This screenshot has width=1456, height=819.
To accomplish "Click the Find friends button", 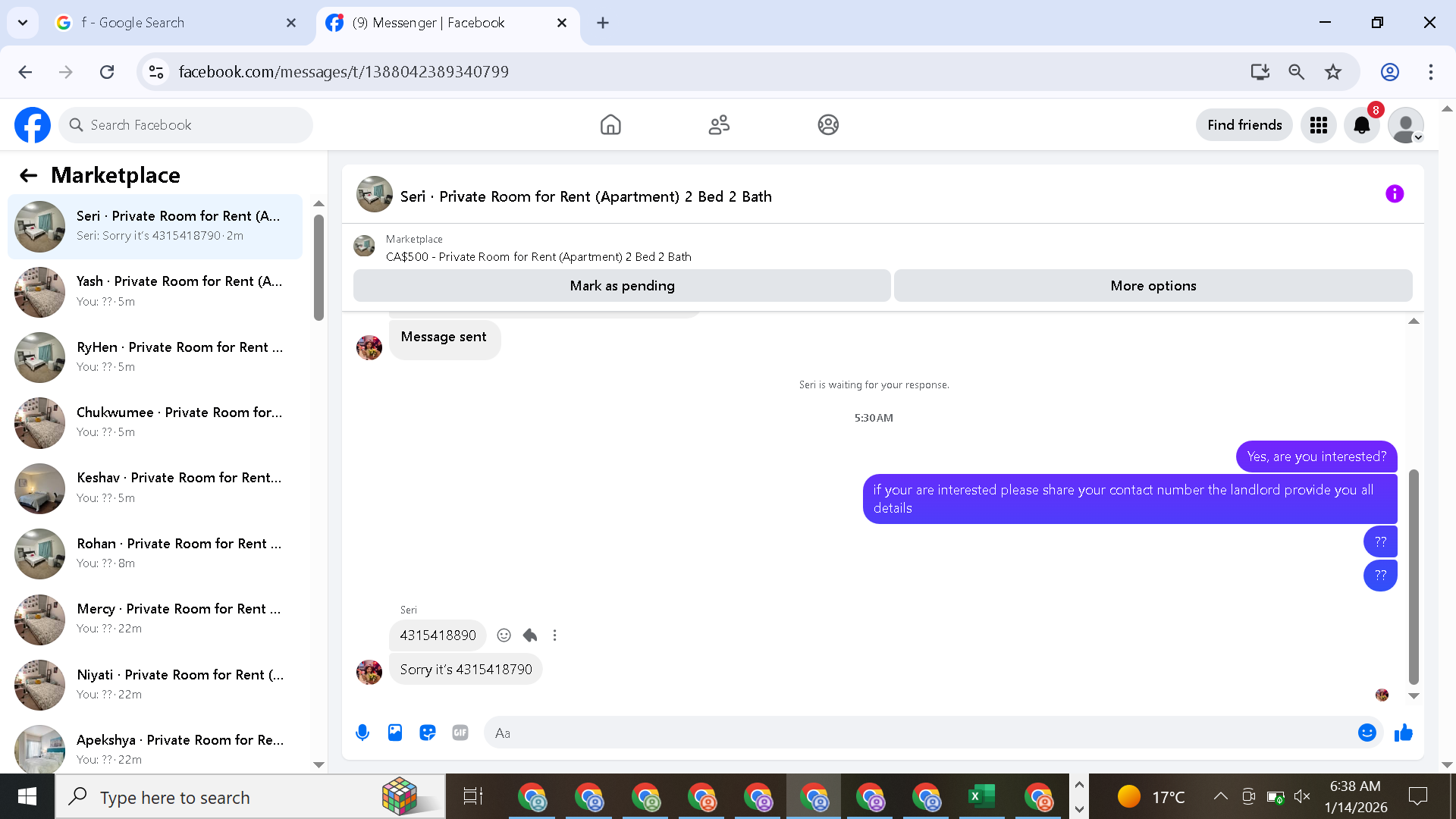I will point(1244,125).
